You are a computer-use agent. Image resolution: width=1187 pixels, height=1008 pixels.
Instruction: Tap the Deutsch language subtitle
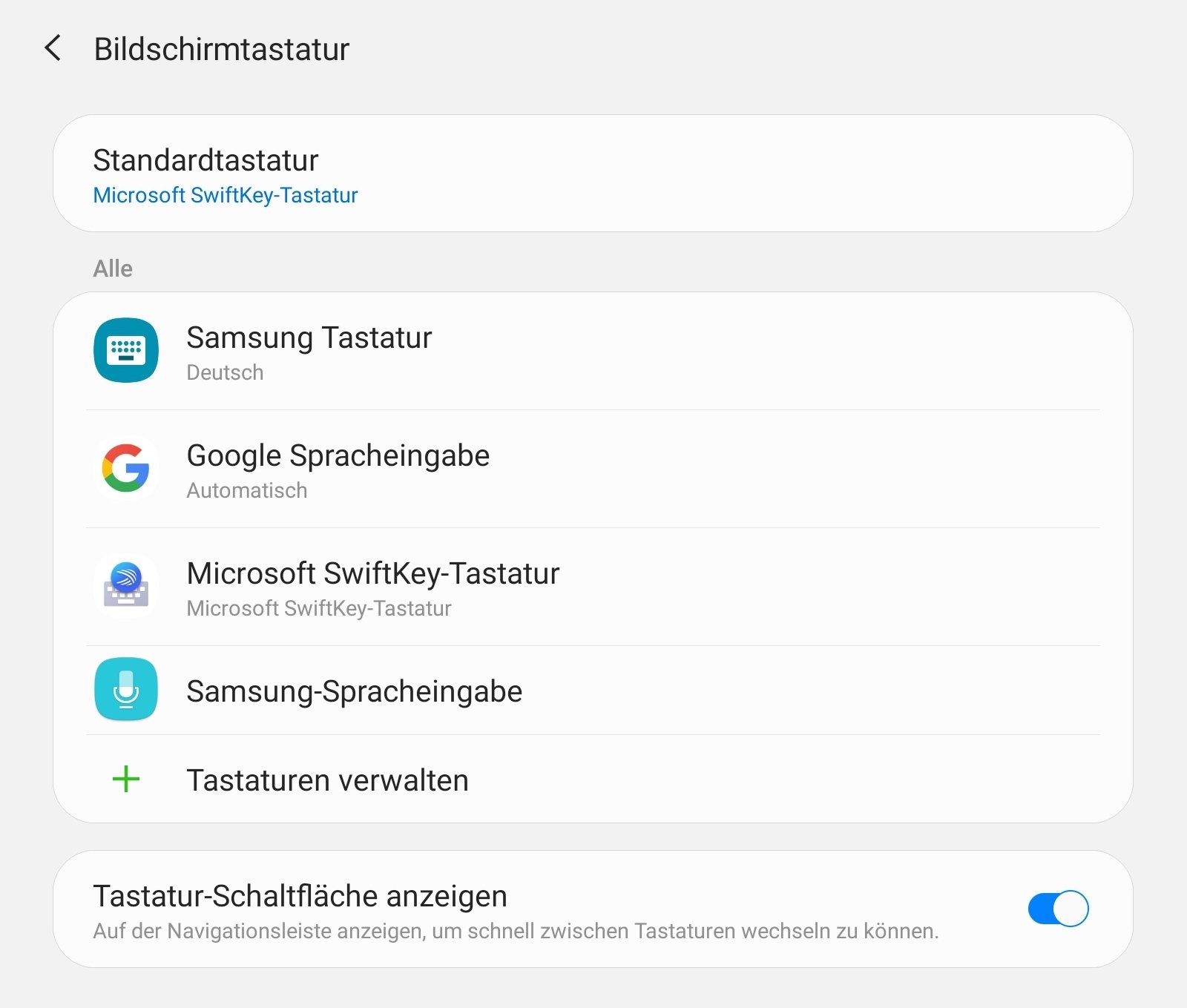click(x=225, y=372)
